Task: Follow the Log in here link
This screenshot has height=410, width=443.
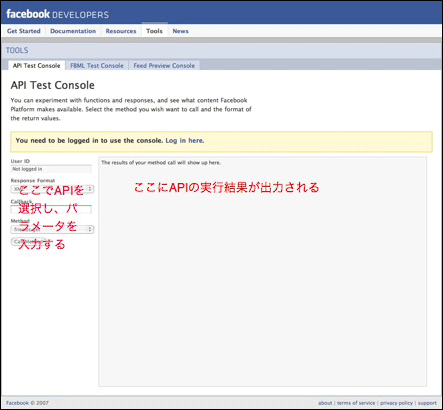Action: (x=185, y=140)
